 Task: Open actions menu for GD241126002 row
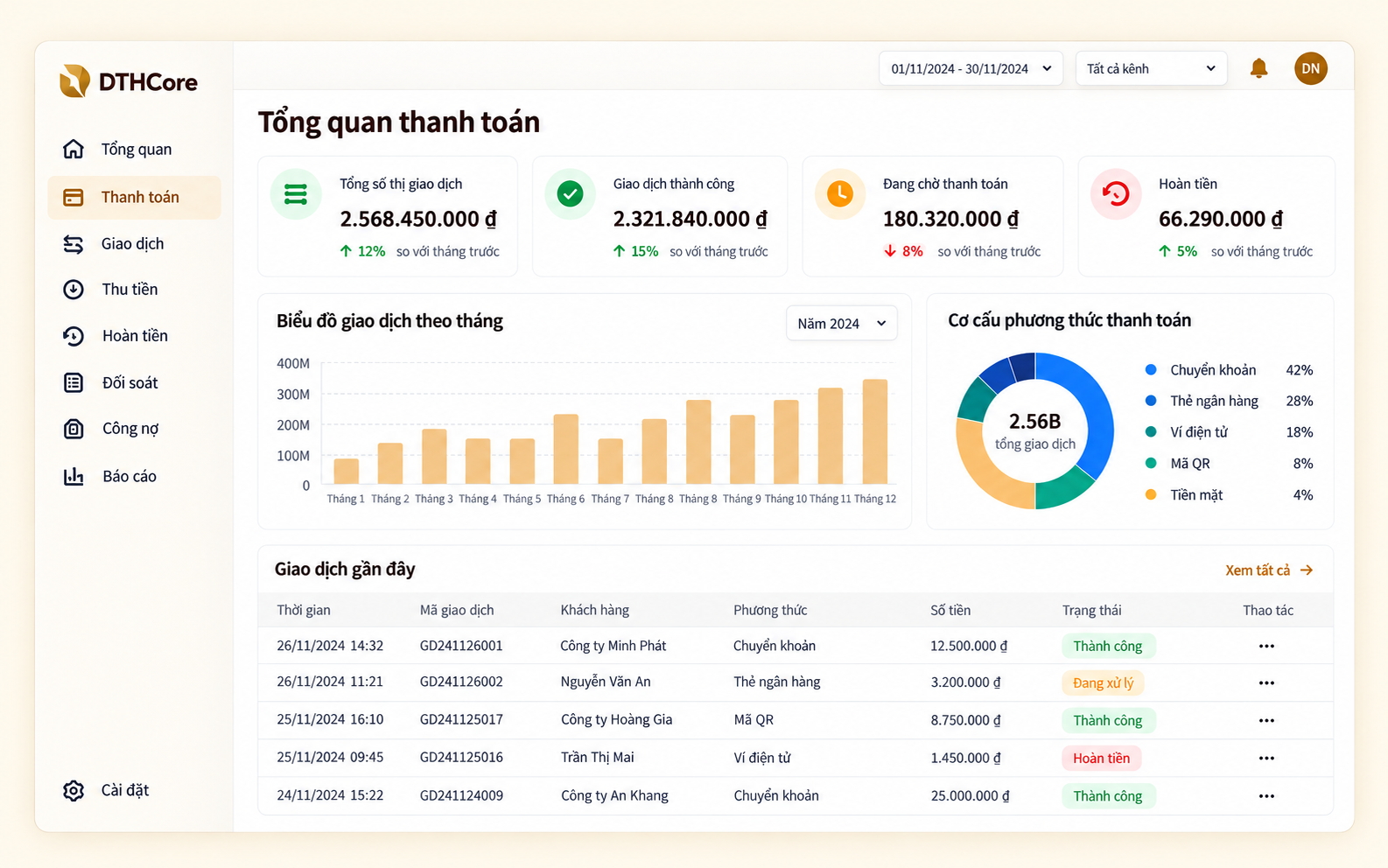coord(1266,682)
